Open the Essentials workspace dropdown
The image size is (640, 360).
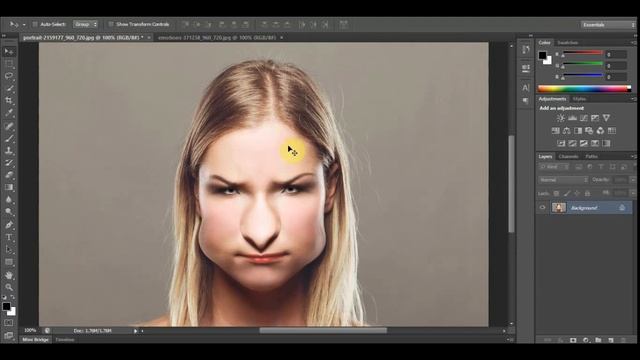(608, 25)
